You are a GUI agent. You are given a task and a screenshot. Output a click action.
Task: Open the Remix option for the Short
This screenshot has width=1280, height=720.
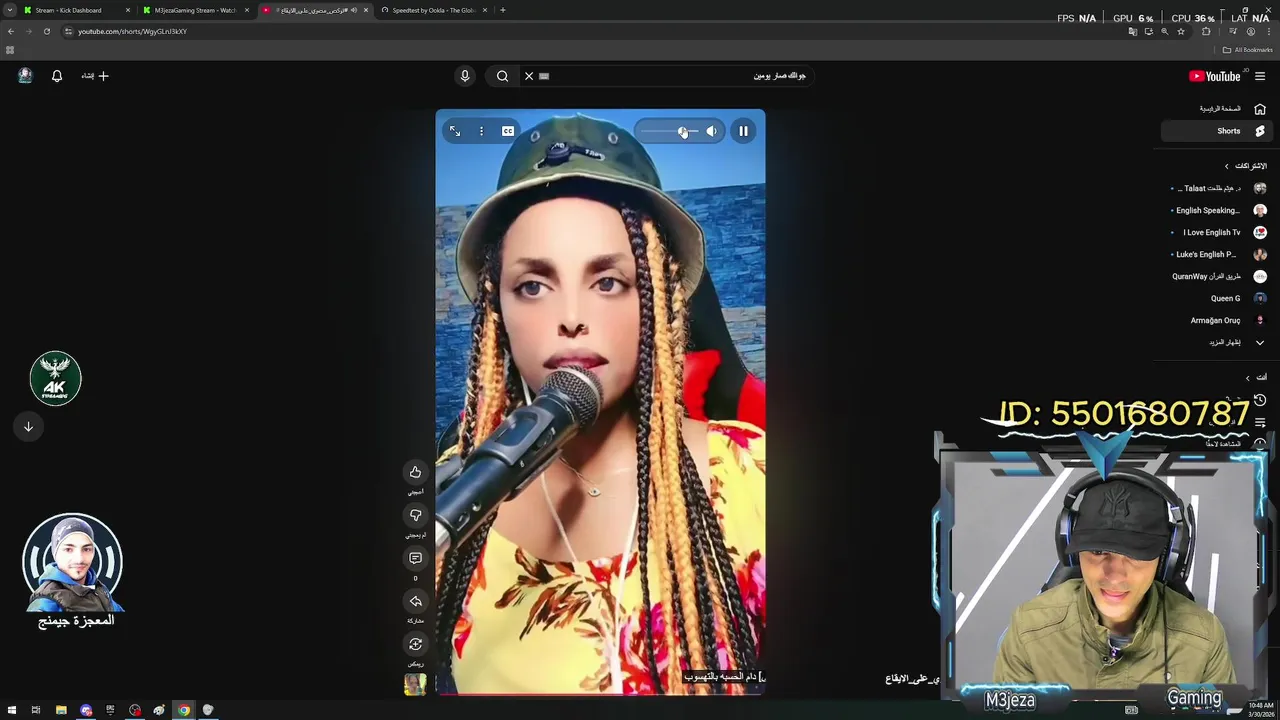415,644
